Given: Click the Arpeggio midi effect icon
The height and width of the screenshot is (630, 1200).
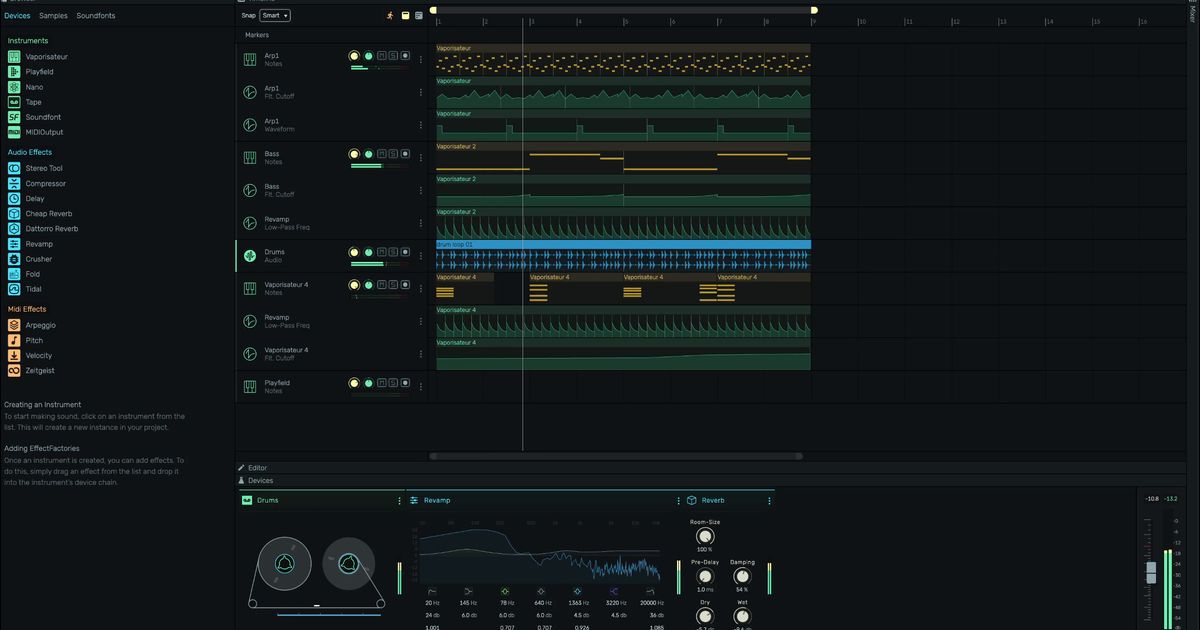Looking at the screenshot, I should point(14,325).
